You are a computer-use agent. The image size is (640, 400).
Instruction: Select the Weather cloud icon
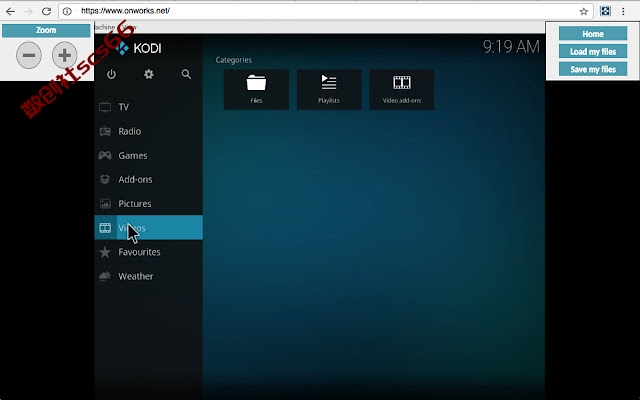105,276
